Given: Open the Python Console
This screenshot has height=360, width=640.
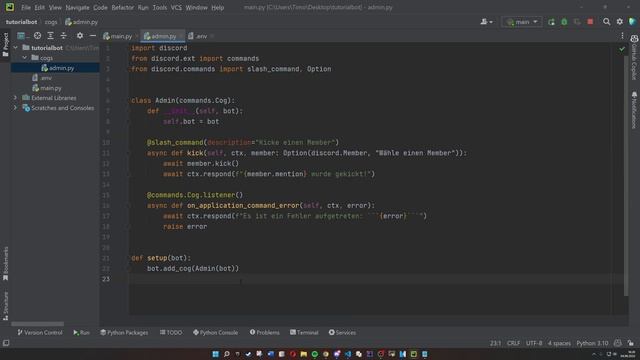Looking at the screenshot, I should (x=216, y=333).
